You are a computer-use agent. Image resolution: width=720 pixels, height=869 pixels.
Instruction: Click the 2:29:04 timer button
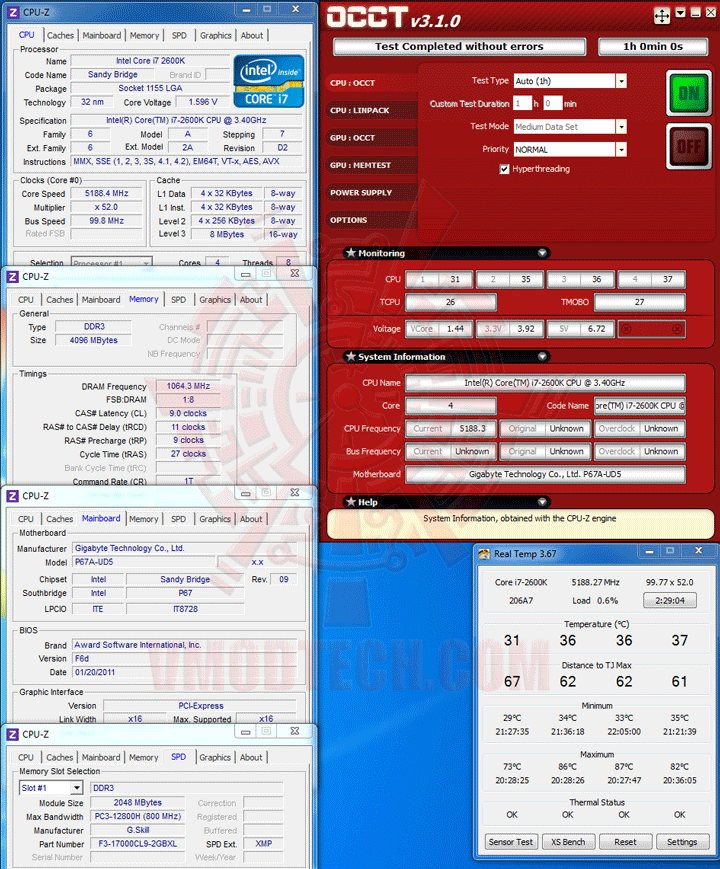pyautogui.click(x=670, y=600)
